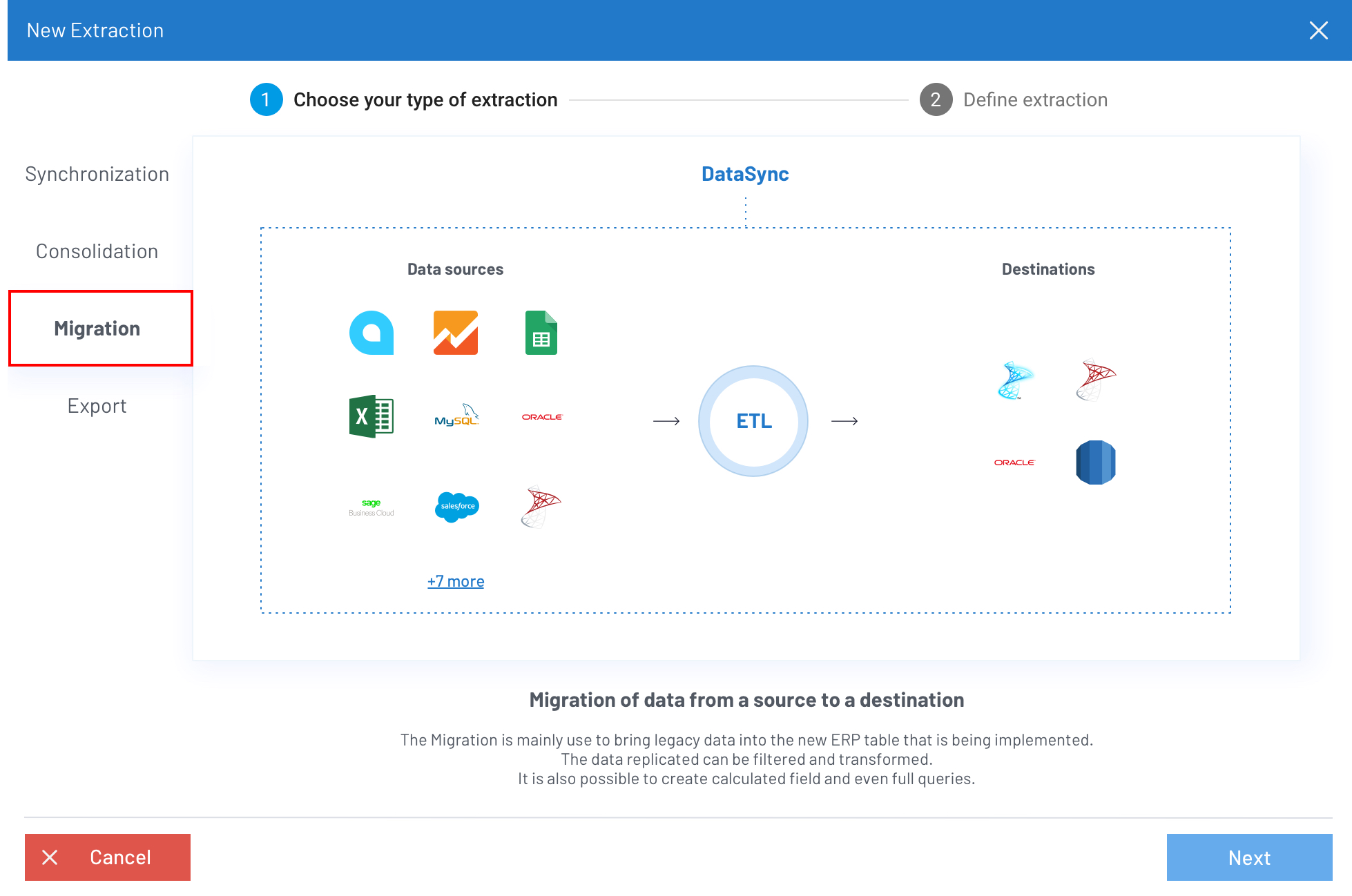Click the ETL circle in the diagram

point(753,421)
